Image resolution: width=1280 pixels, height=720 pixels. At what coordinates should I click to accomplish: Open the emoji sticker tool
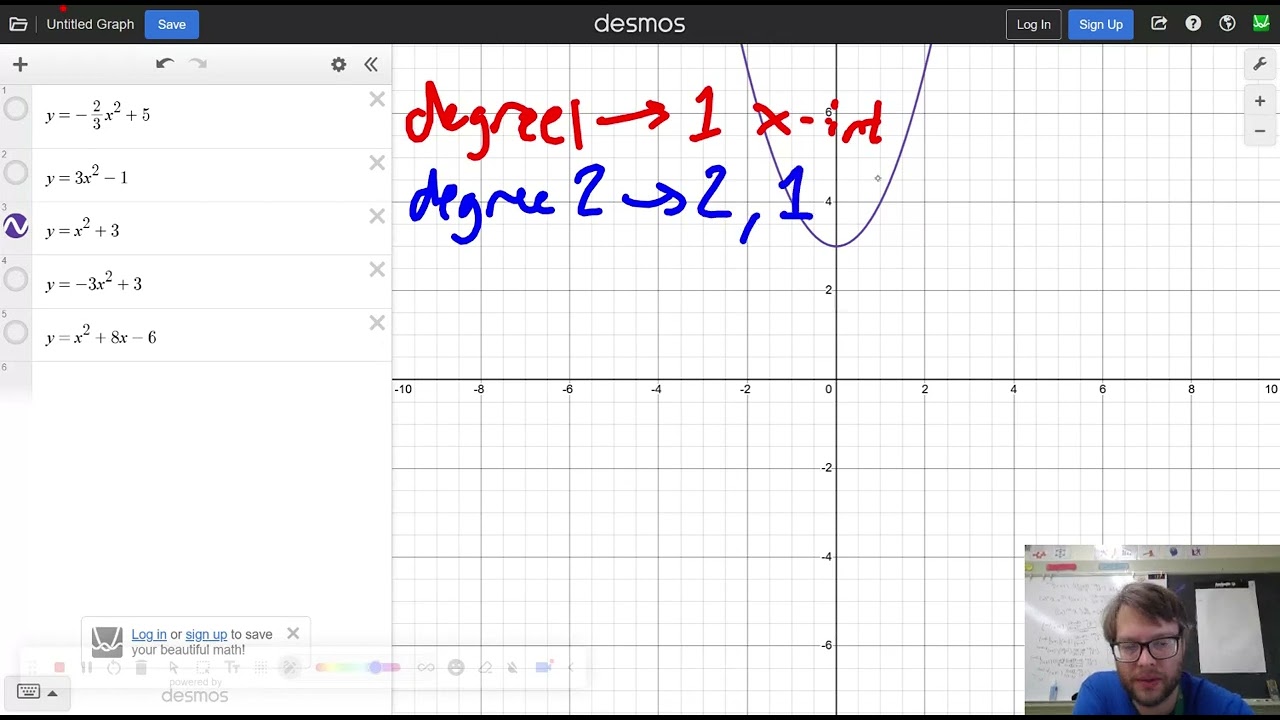(x=456, y=668)
